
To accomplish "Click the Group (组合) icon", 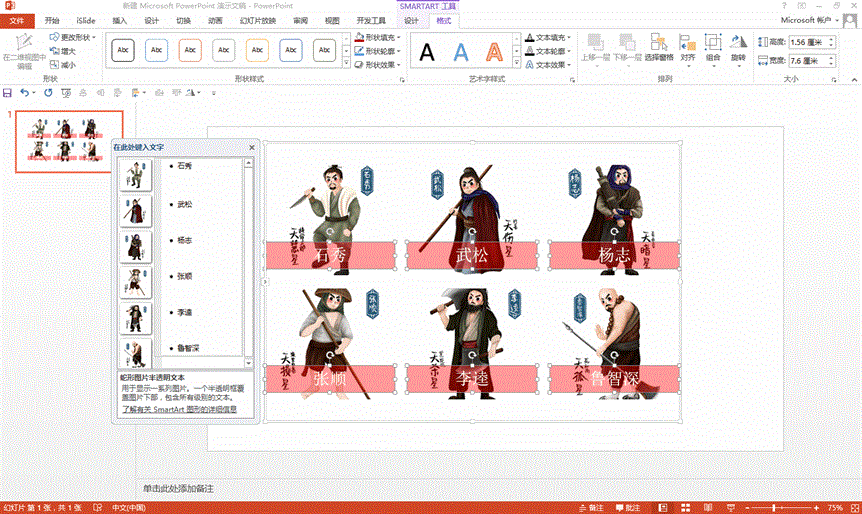I will click(713, 46).
